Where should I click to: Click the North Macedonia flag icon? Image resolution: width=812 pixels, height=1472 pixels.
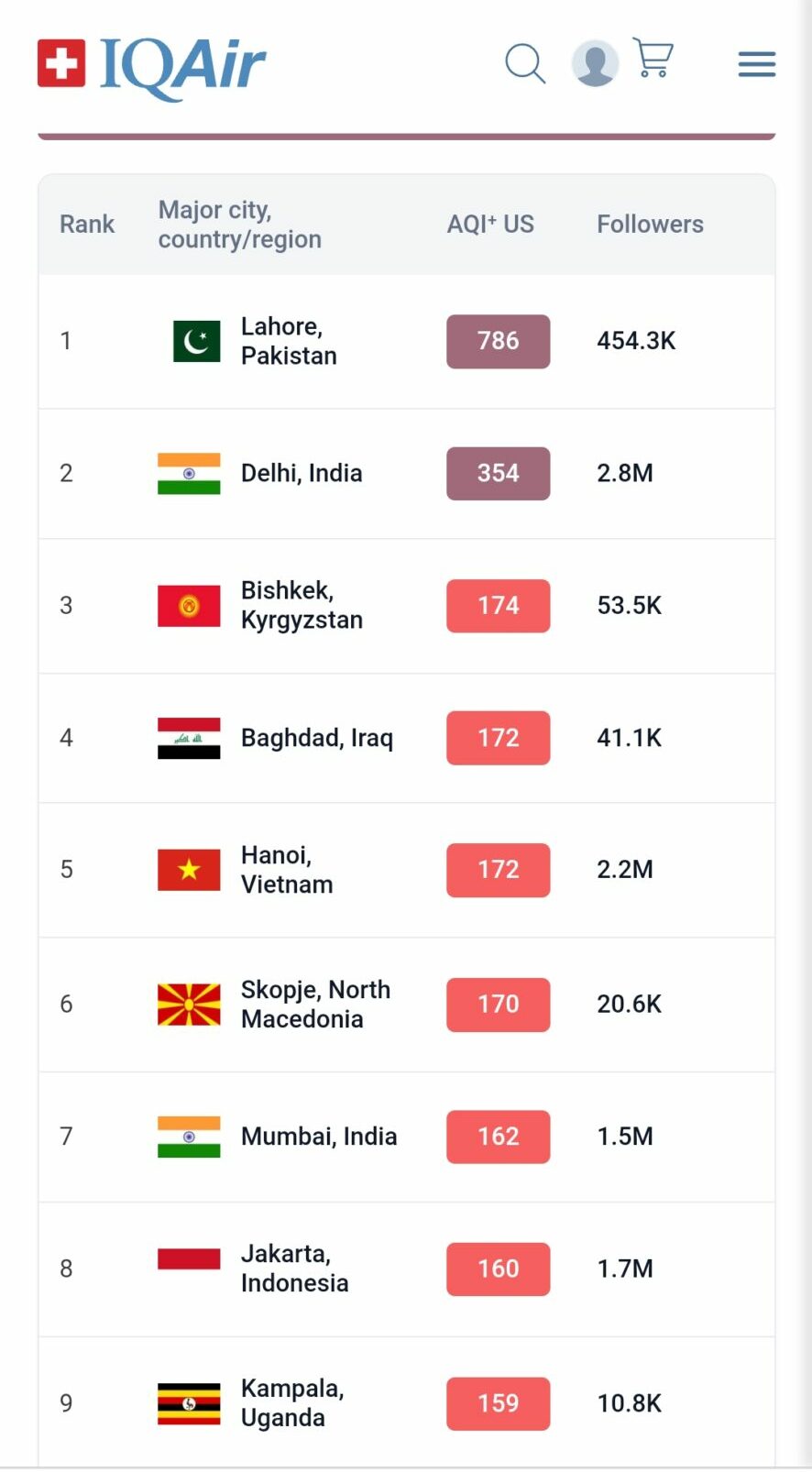point(189,1005)
